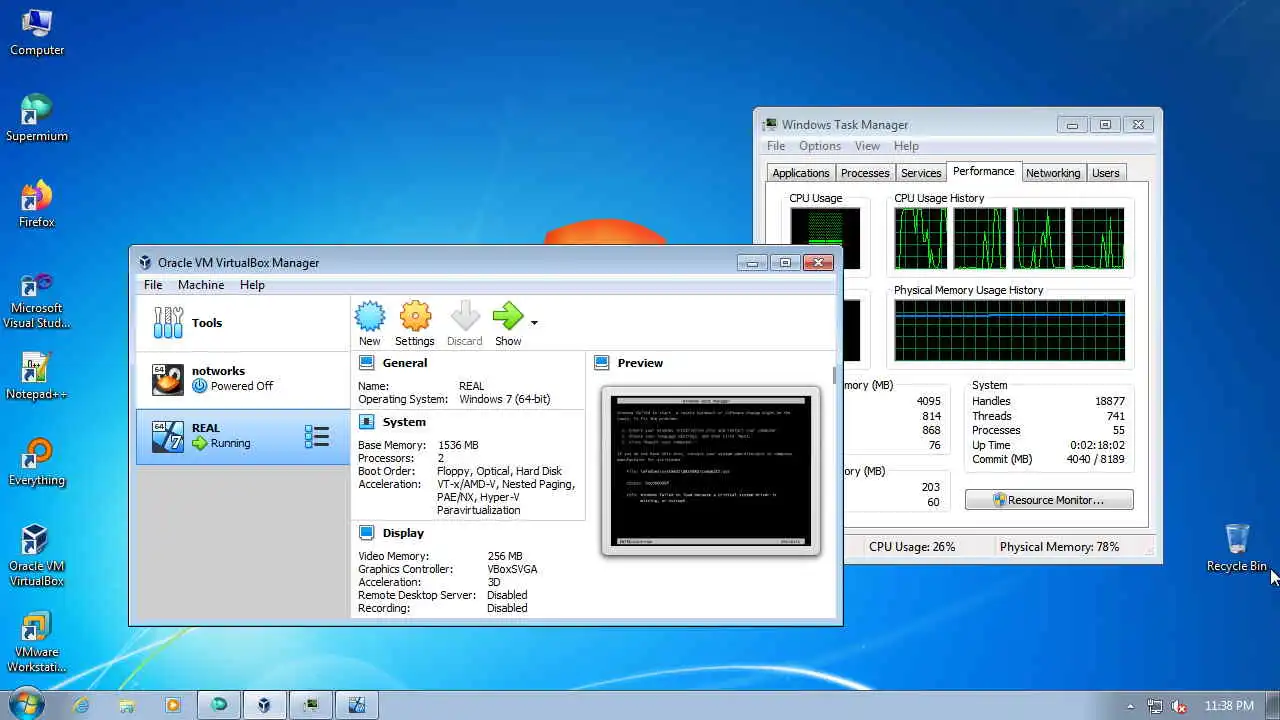1280x720 pixels.
Task: Click the Resource Monitor button
Action: point(1049,500)
